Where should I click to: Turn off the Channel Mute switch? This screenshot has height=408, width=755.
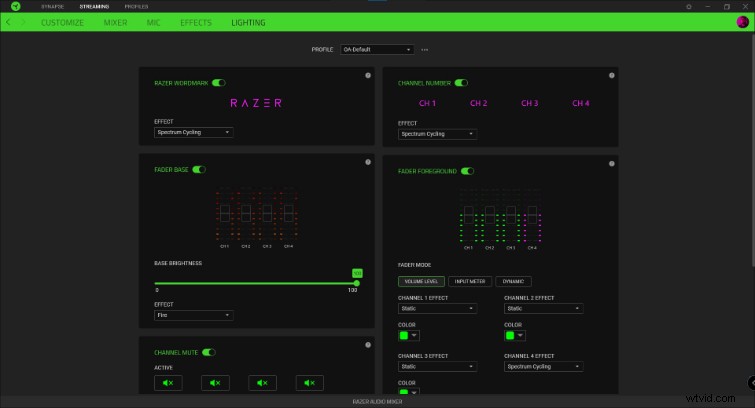pos(209,353)
